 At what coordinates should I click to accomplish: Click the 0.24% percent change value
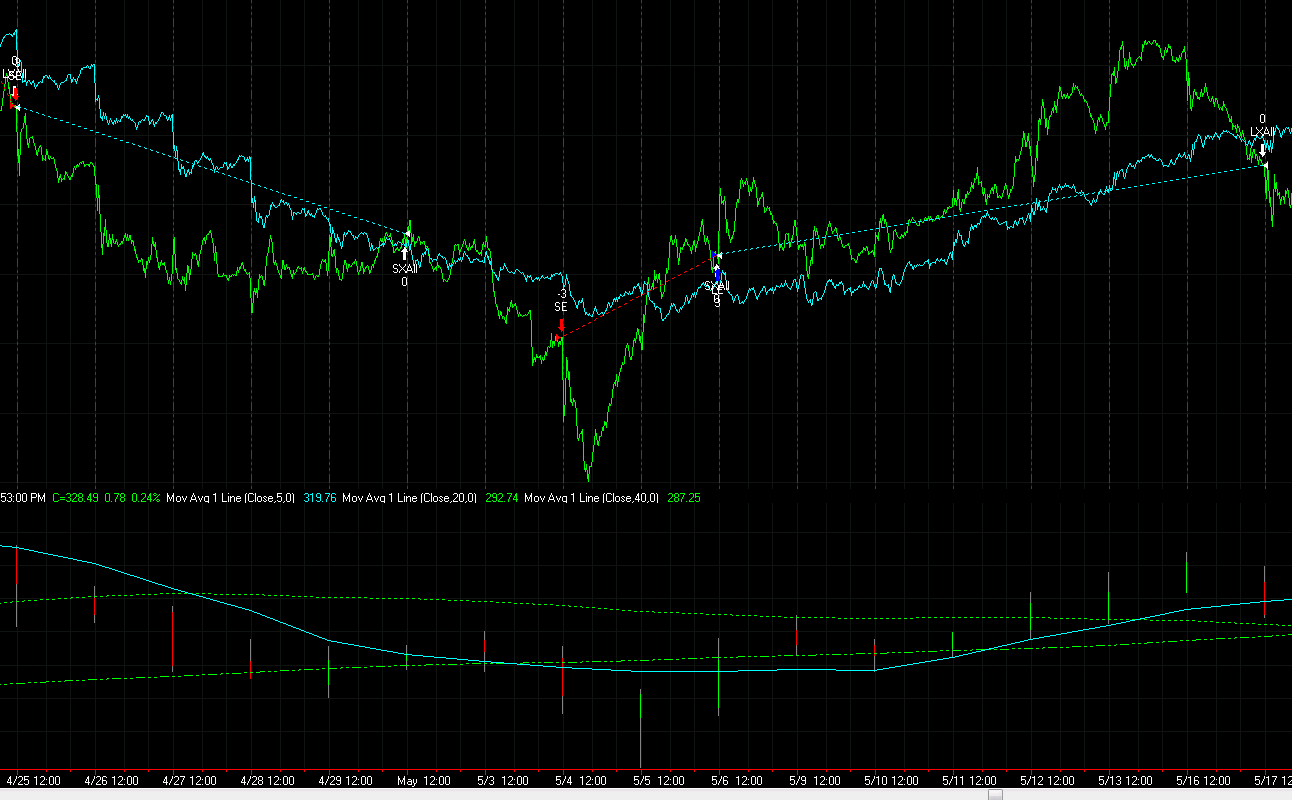(x=145, y=497)
